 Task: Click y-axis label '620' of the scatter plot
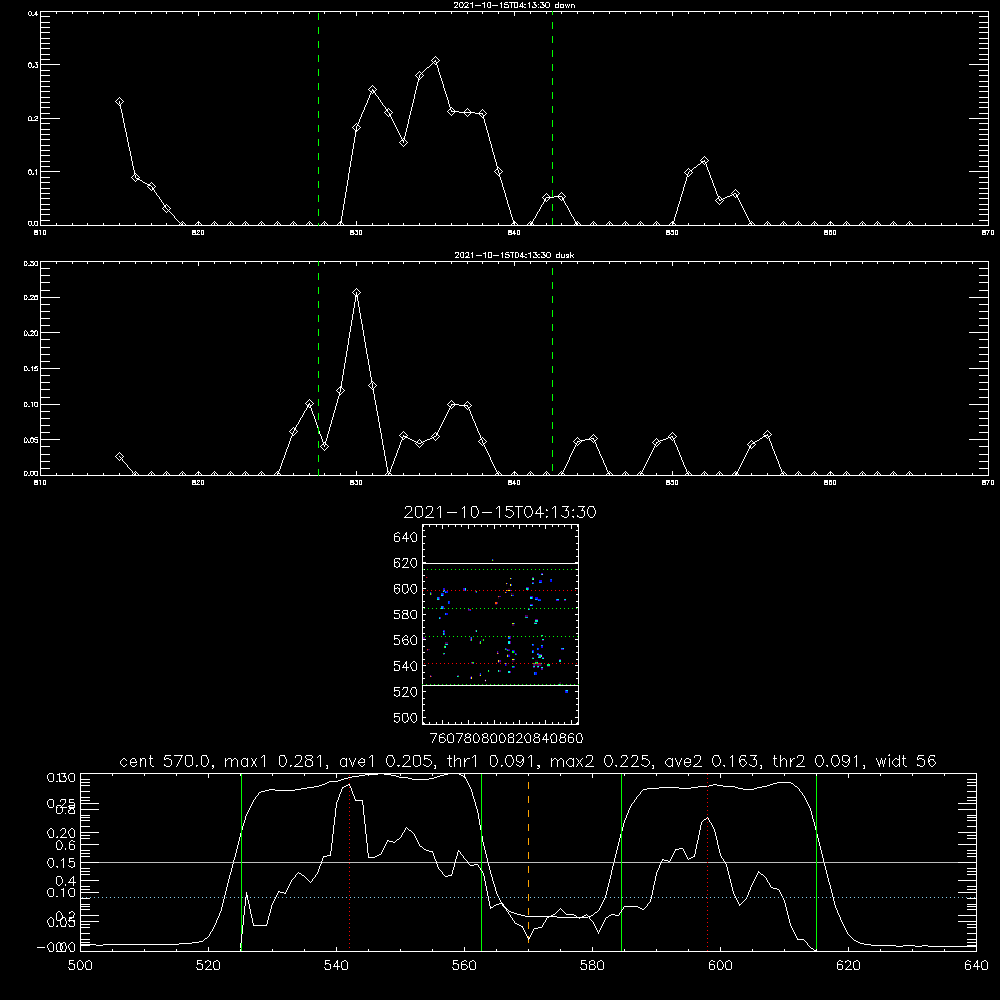(406, 563)
